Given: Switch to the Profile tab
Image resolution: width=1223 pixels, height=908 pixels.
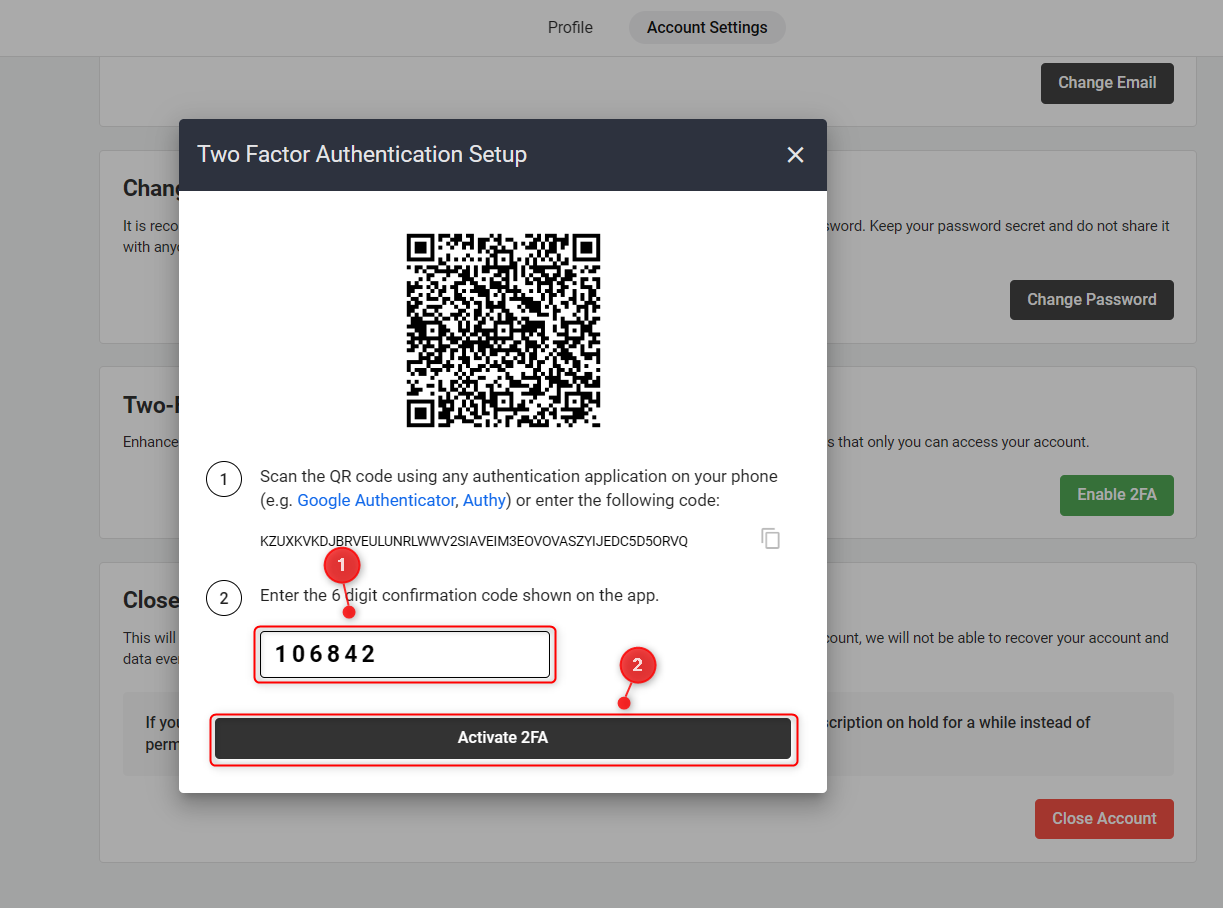Looking at the screenshot, I should coord(570,28).
